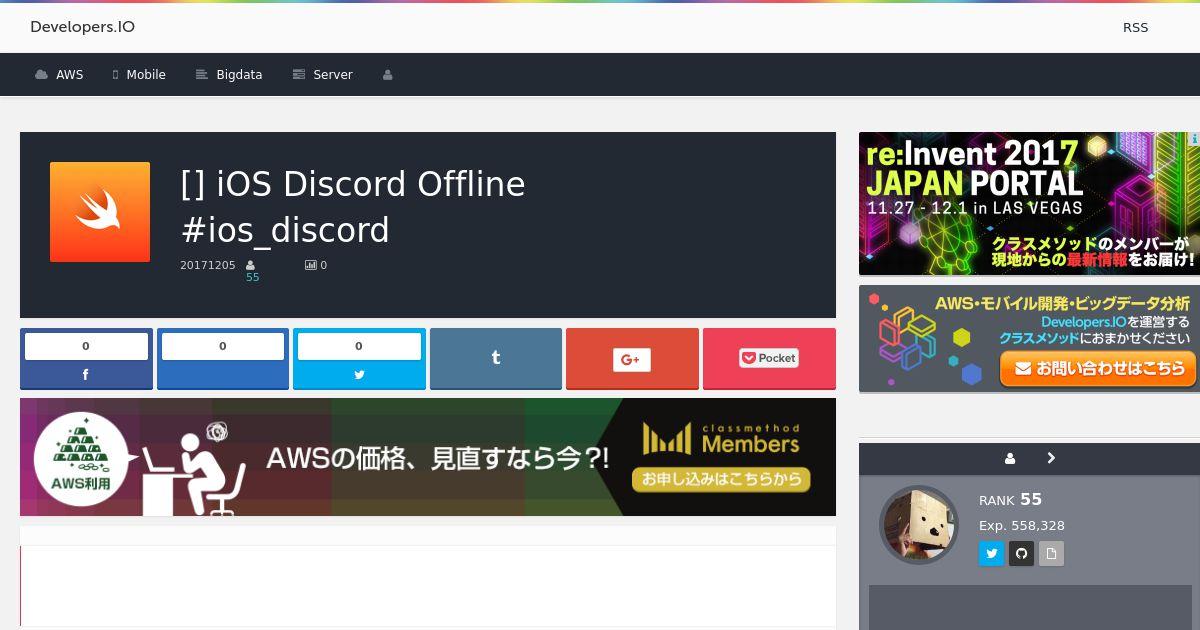Open the Developers.IO contact banner
Image resolution: width=1200 pixels, height=630 pixels.
tap(1029, 338)
